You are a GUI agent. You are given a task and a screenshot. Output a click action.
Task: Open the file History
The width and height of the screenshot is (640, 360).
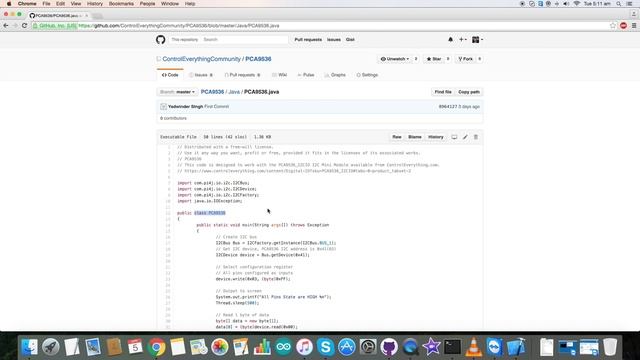436,137
